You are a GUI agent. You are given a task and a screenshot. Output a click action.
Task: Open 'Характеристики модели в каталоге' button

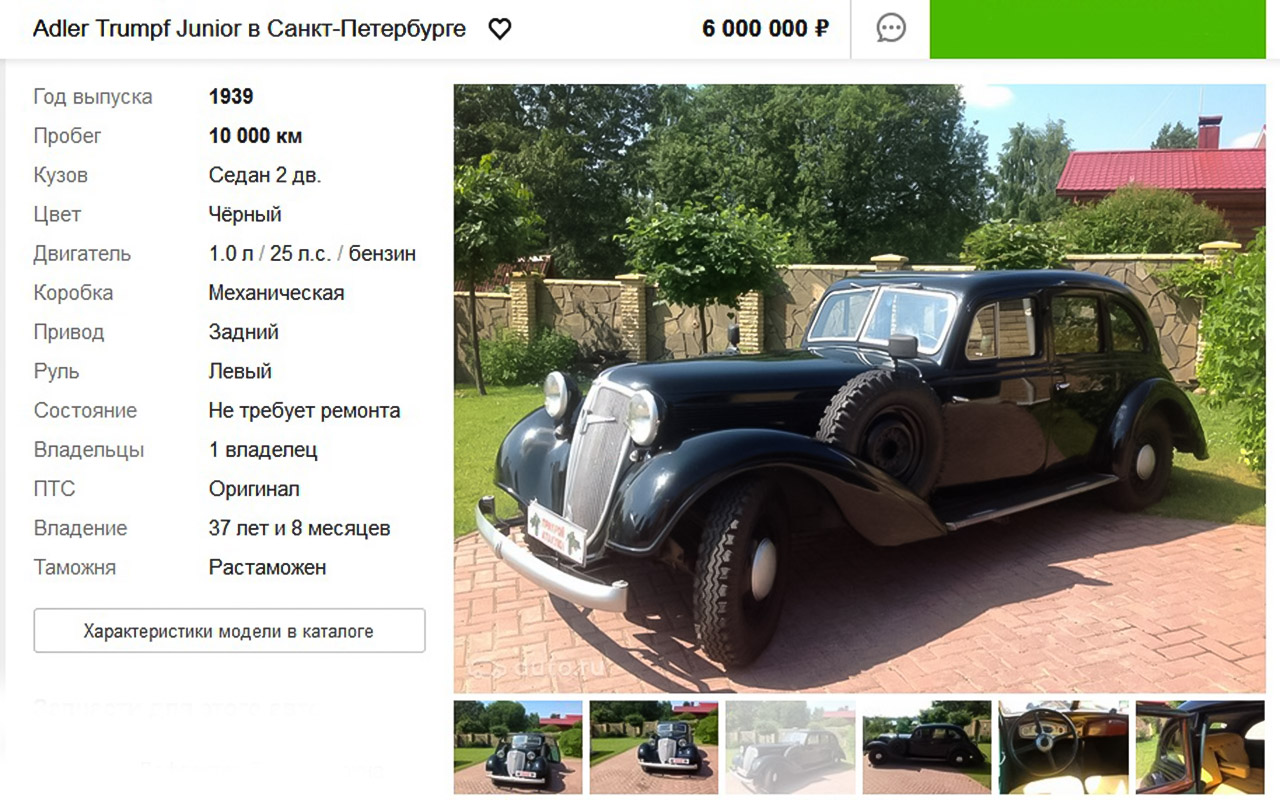(x=229, y=631)
